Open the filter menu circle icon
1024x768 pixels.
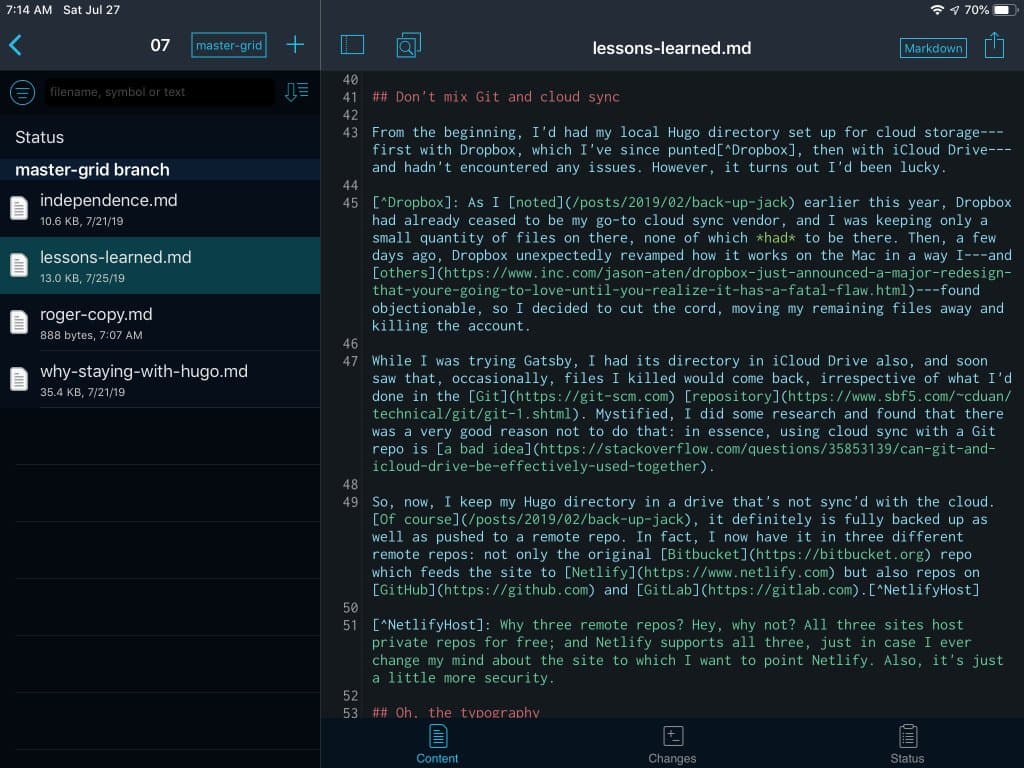coord(22,92)
